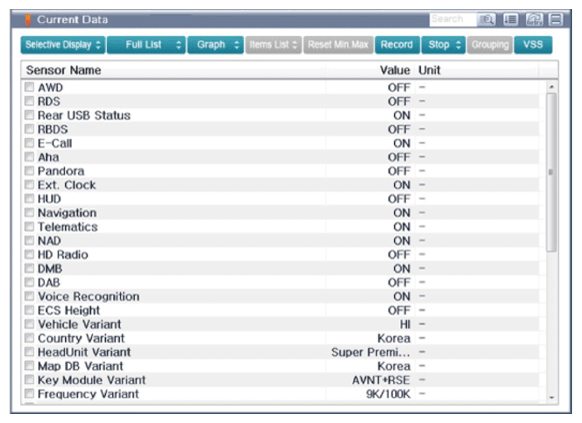The image size is (582, 423).
Task: Click the orange Current Data title icon
Action: click(x=28, y=20)
